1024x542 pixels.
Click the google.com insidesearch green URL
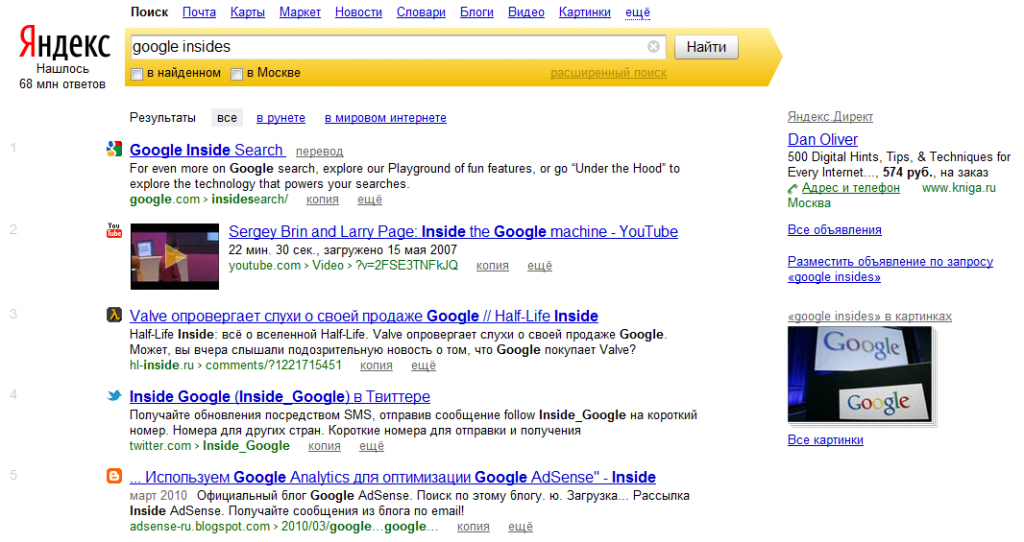coord(208,199)
